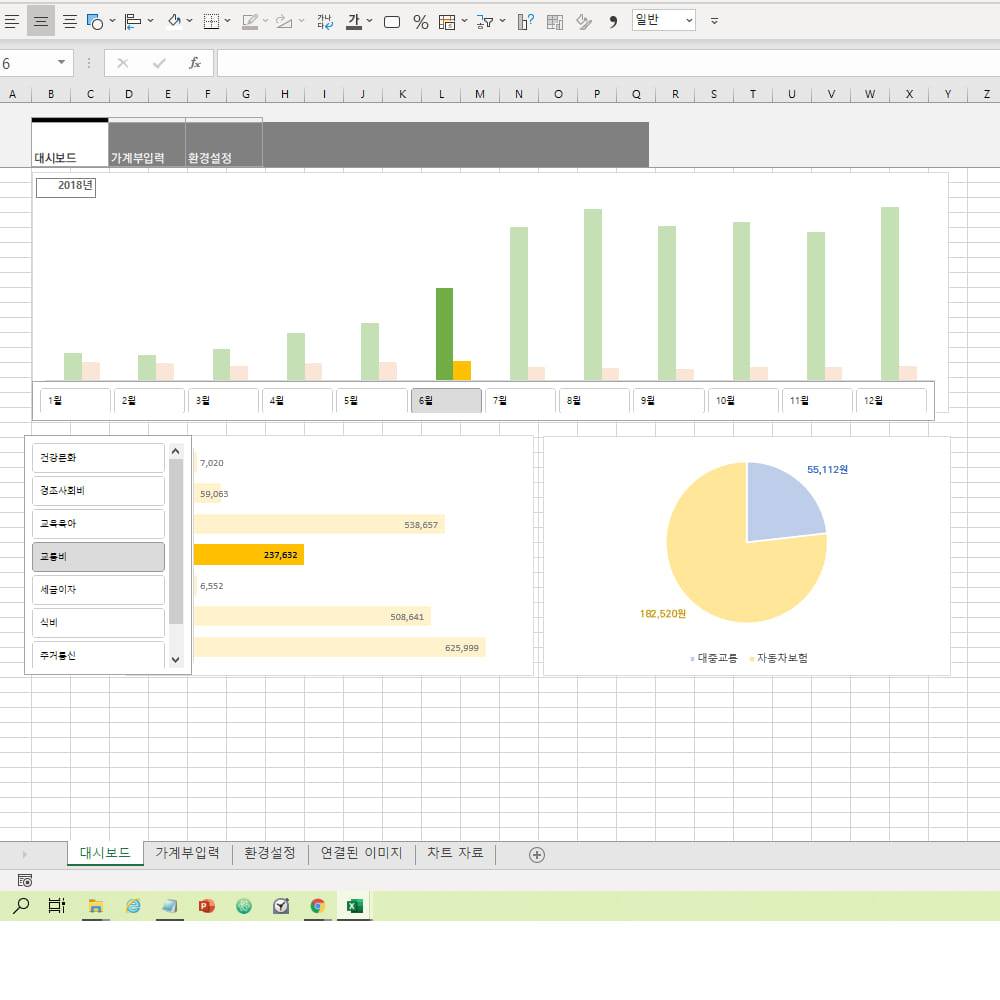Click the recommended charts icon
The width and height of the screenshot is (1000, 1000).
tap(526, 22)
